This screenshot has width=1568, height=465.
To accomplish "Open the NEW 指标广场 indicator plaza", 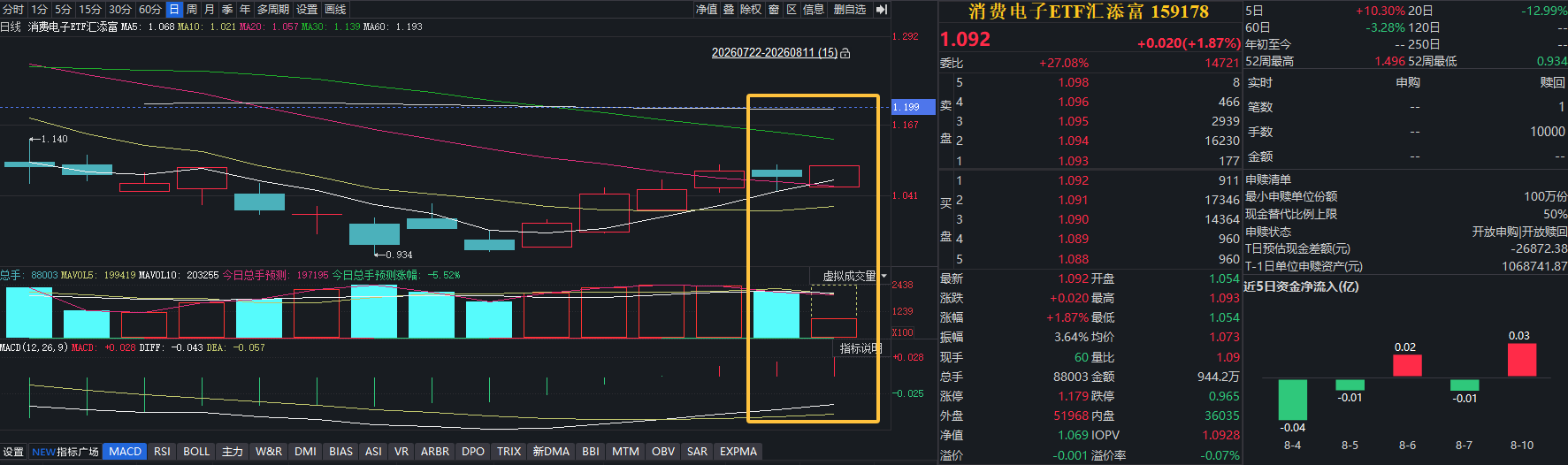I will tap(65, 452).
